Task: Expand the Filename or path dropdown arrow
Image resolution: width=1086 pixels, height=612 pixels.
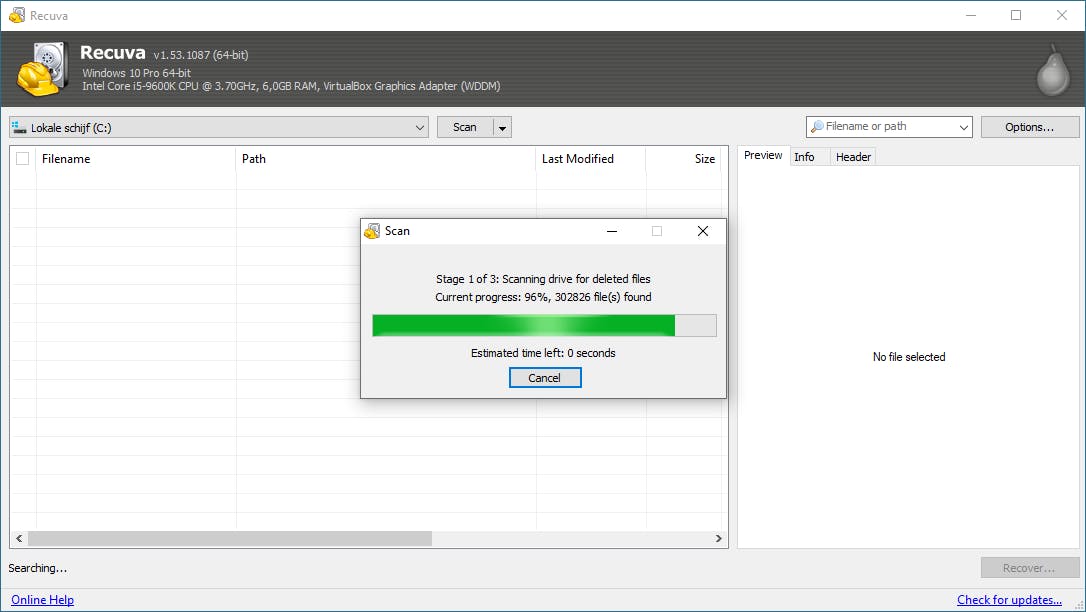Action: click(x=963, y=127)
